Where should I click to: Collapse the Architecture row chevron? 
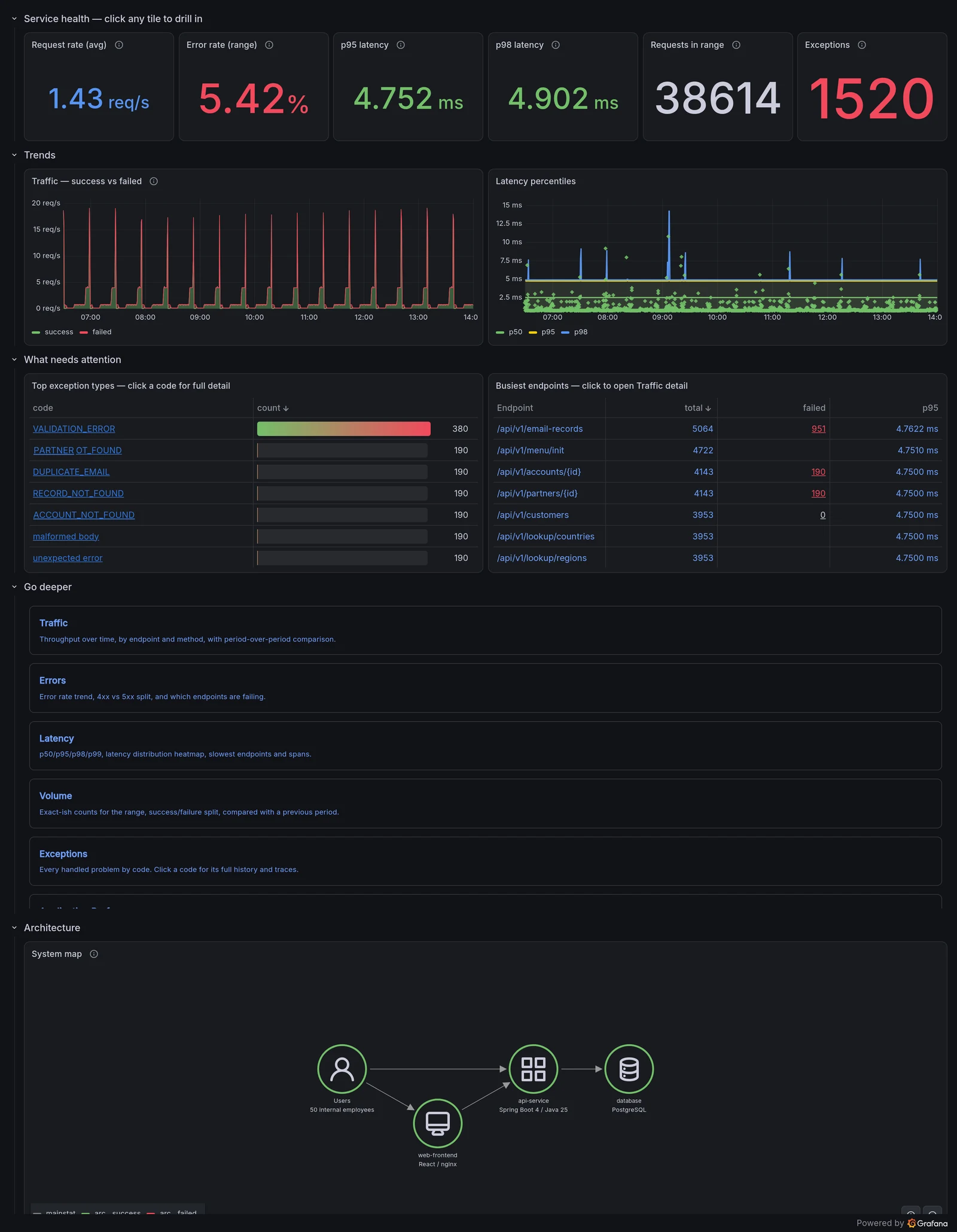pyautogui.click(x=14, y=928)
